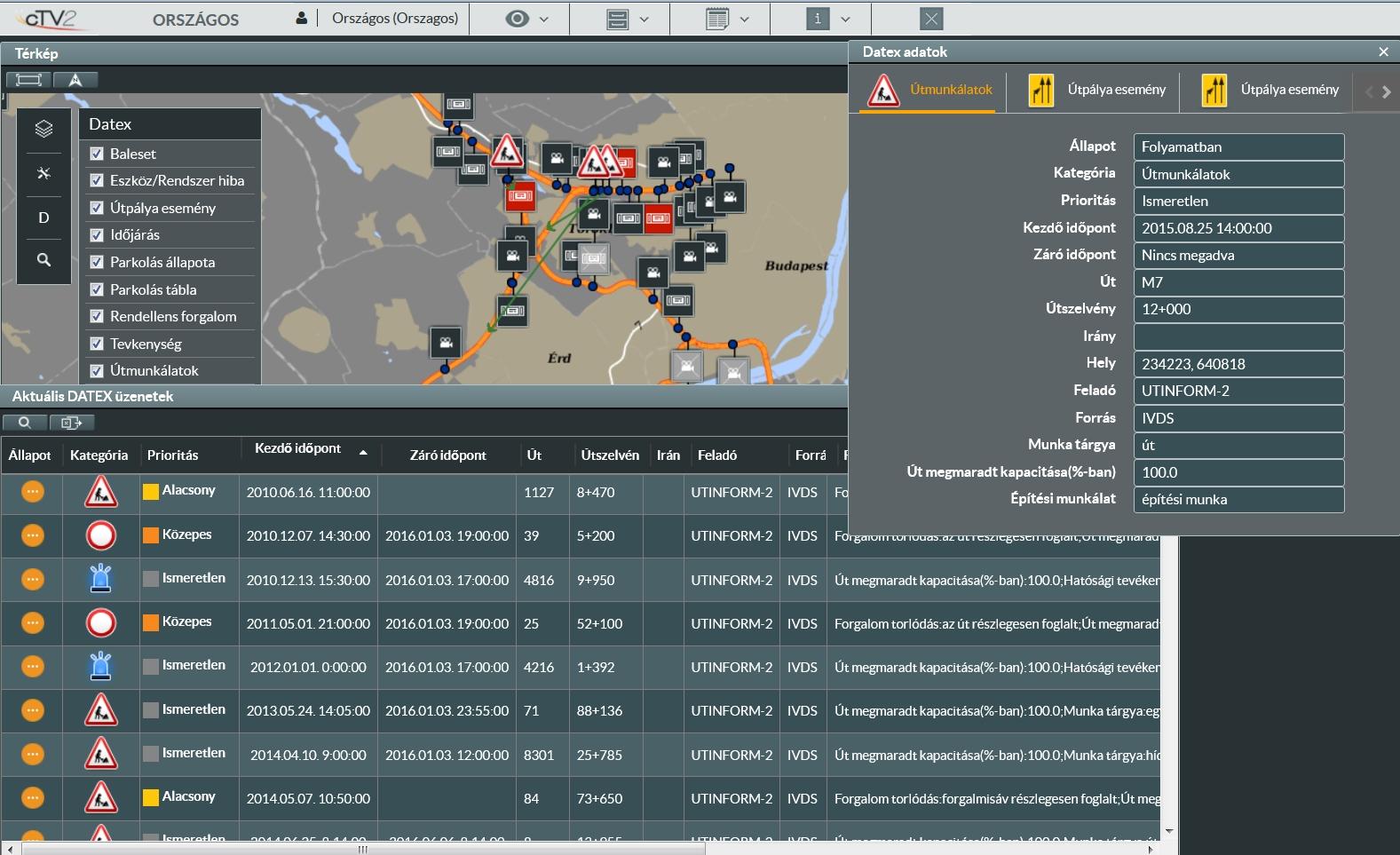Open the eye view dropdown
The image size is (1400, 855).
527,19
